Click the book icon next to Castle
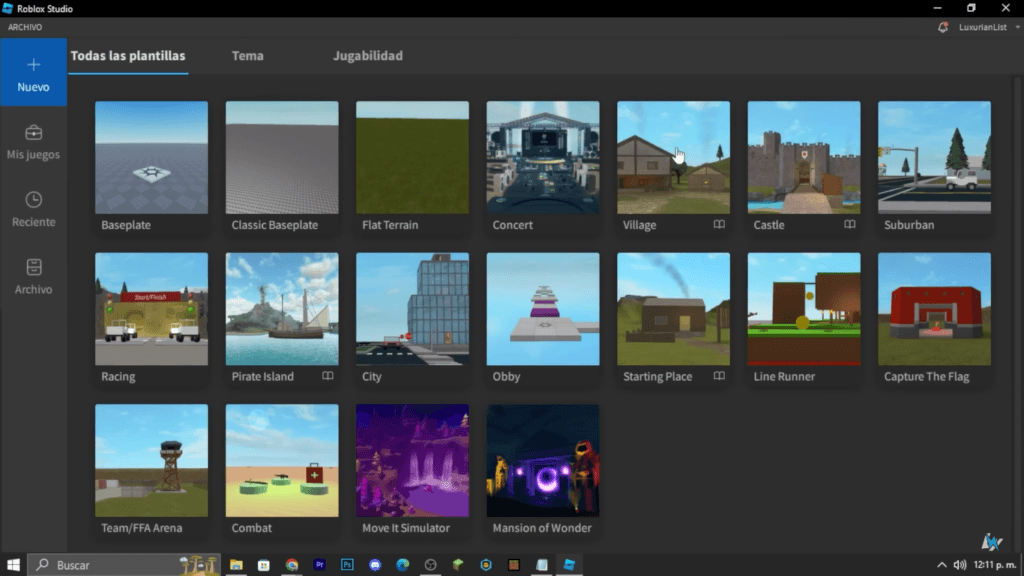Viewport: 1024px width, 576px height. click(x=850, y=224)
